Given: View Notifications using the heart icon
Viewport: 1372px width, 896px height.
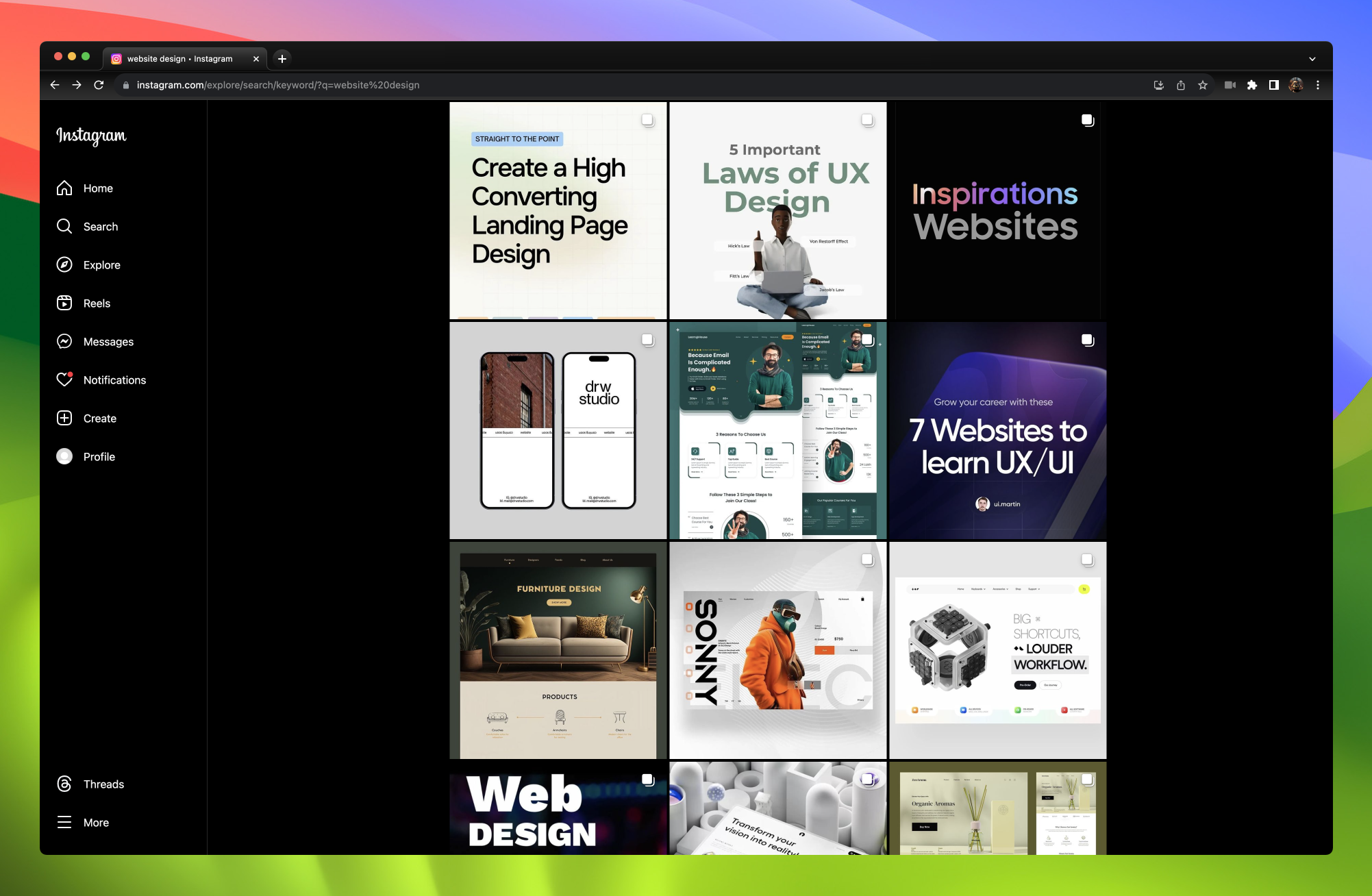Looking at the screenshot, I should (x=114, y=379).
